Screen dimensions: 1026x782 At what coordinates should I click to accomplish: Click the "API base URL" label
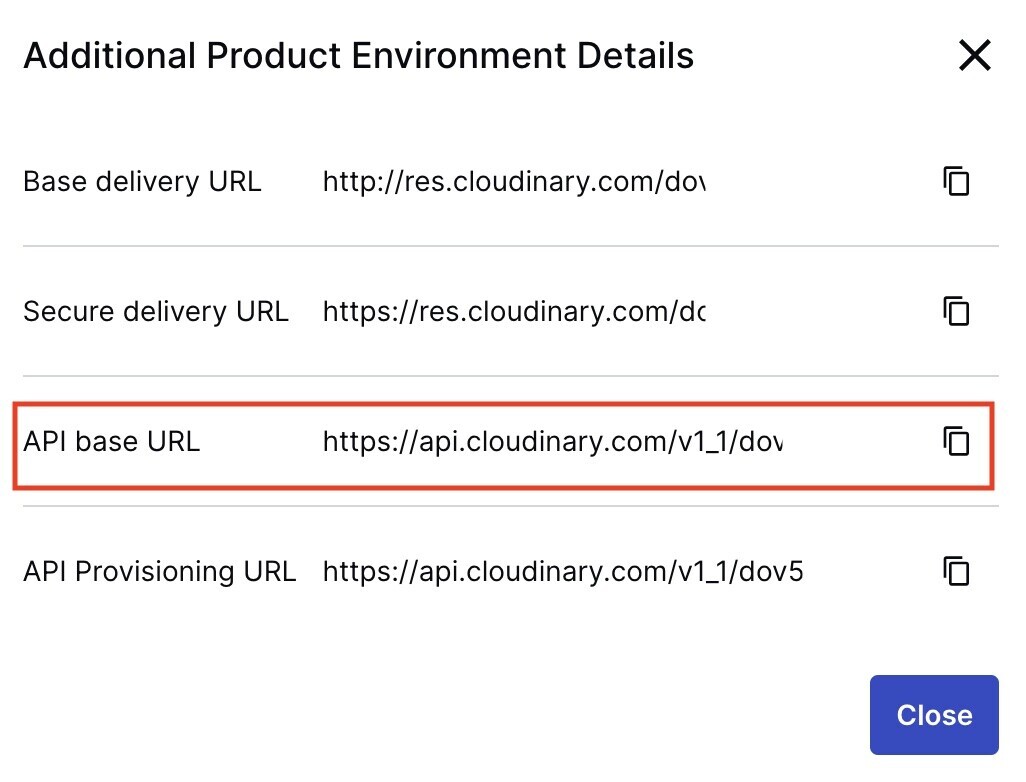[112, 441]
